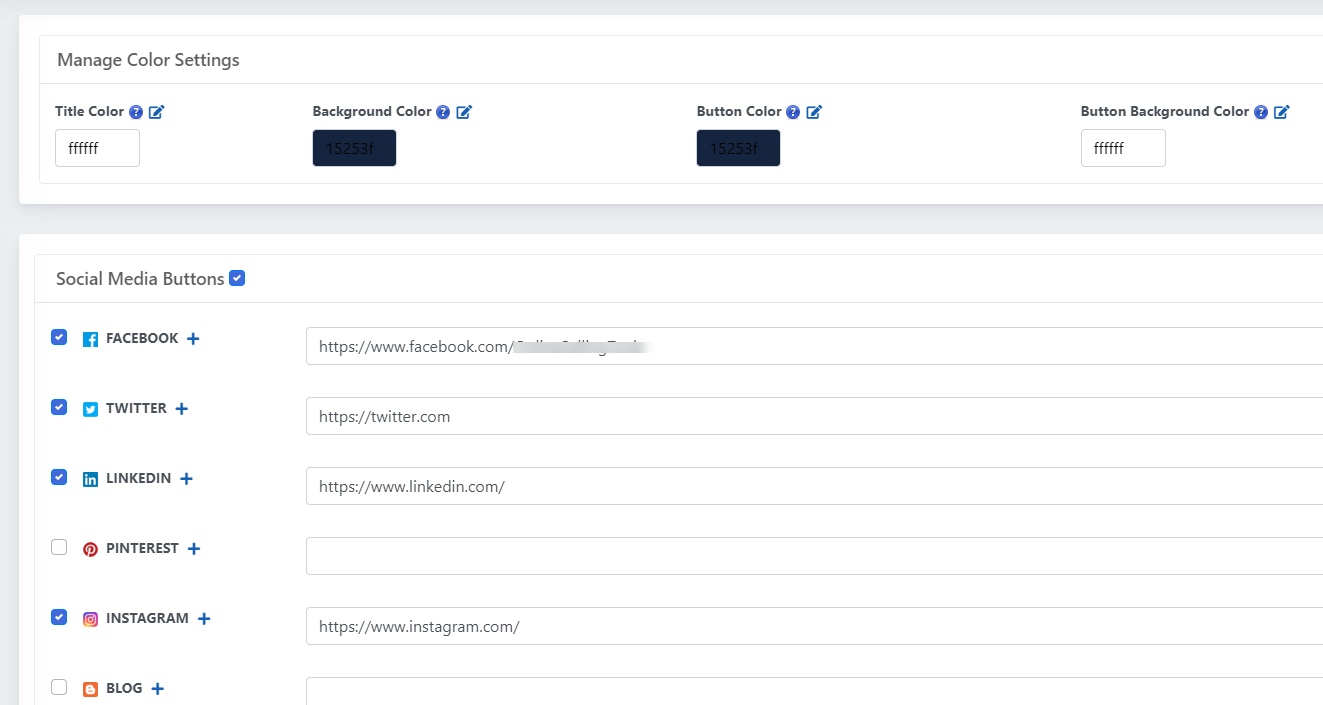1323x705 pixels.
Task: Click the plus sign next to Twitter
Action: [x=181, y=409]
